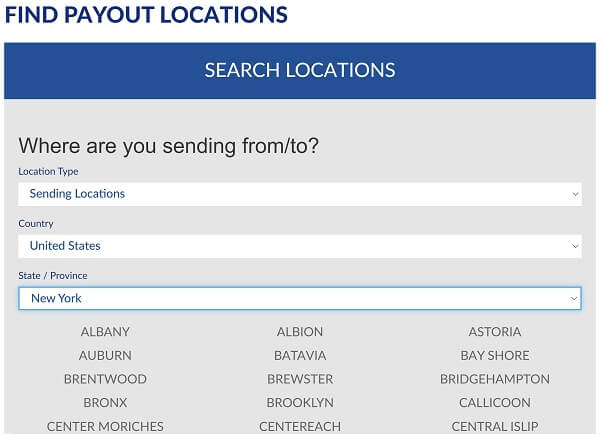Open the CENTRAL ISLIP link
Image resolution: width=600 pixels, height=434 pixels.
[495, 427]
